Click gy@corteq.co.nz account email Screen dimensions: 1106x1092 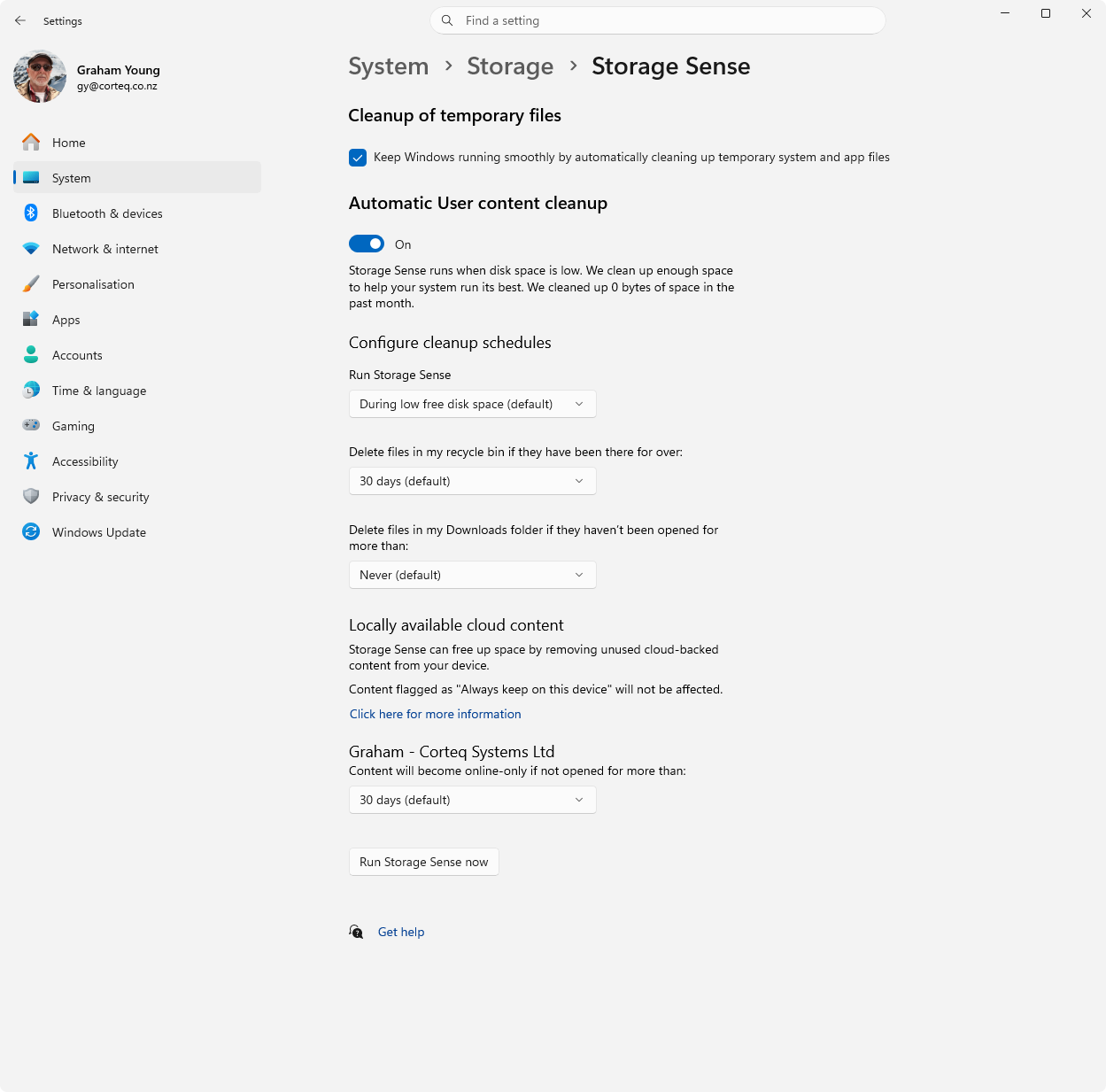(117, 86)
